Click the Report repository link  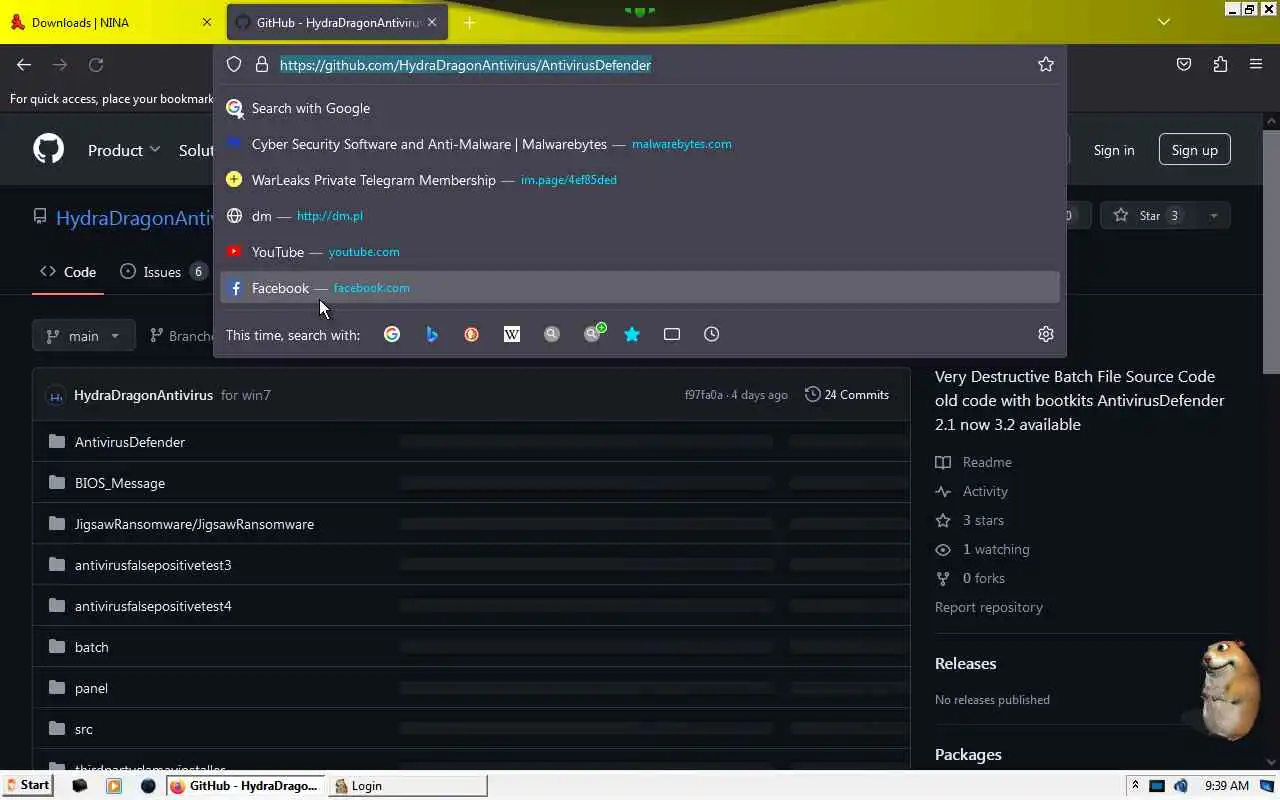click(989, 607)
